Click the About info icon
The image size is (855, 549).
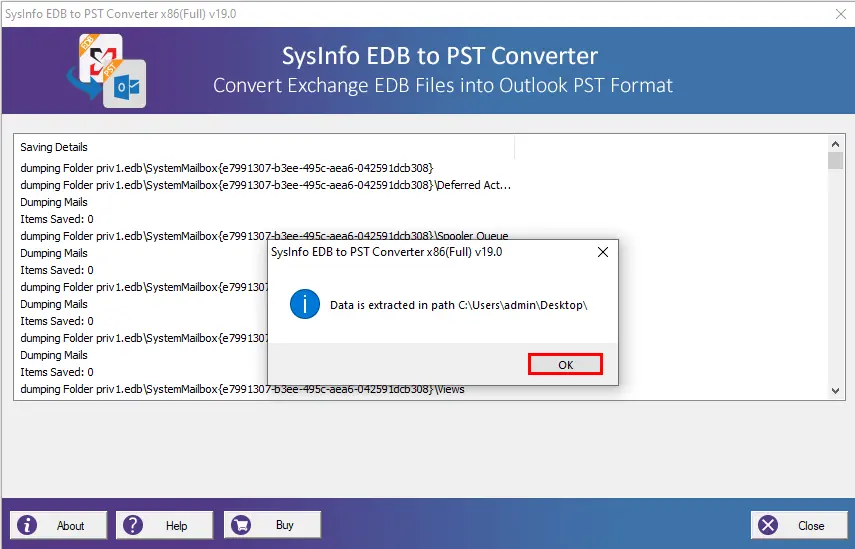pyautogui.click(x=27, y=525)
